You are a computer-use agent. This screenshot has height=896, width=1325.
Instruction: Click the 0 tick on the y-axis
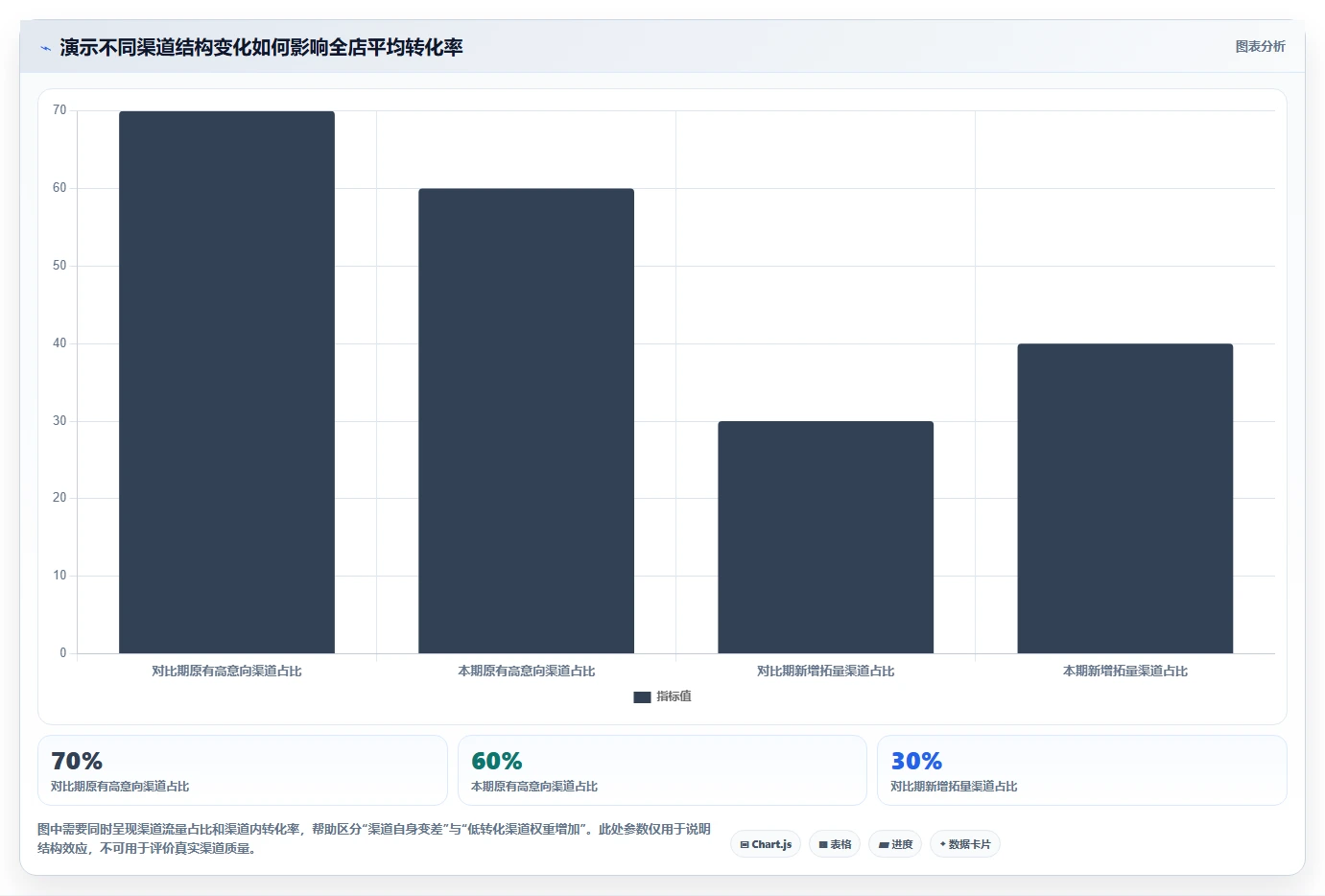click(63, 653)
